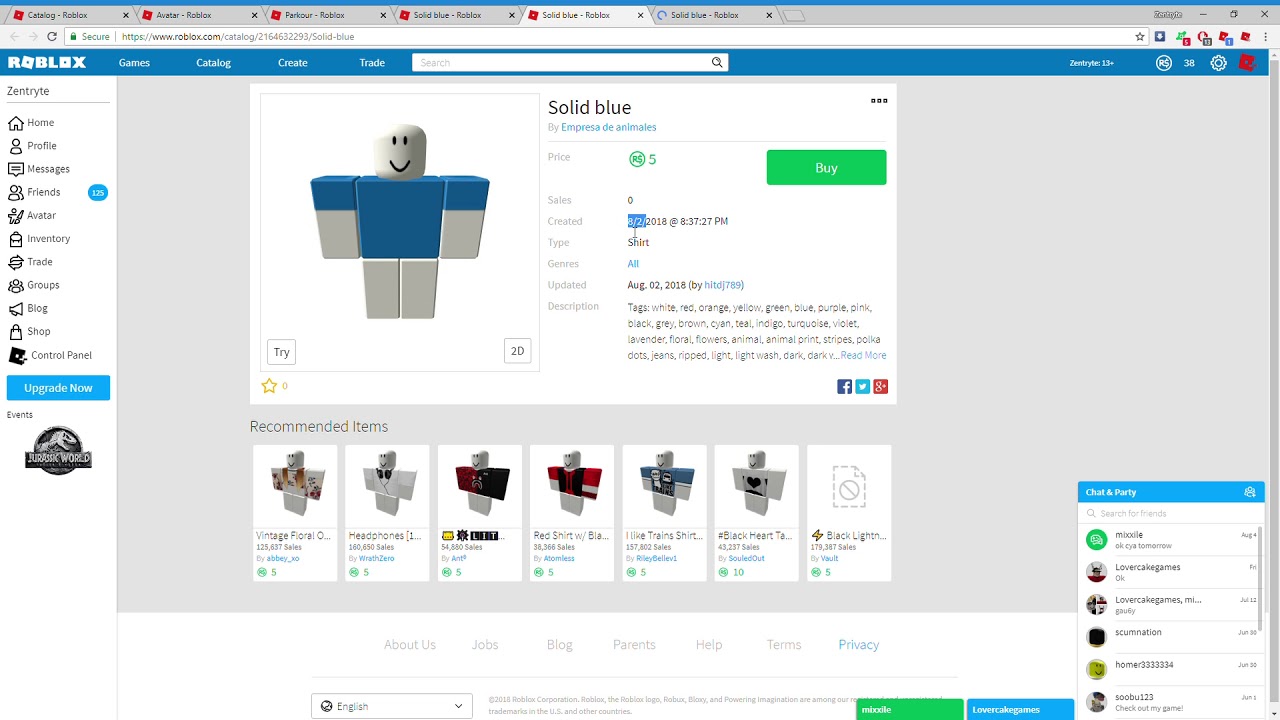Reload the page in the browser
1280x720 pixels.
point(52,36)
